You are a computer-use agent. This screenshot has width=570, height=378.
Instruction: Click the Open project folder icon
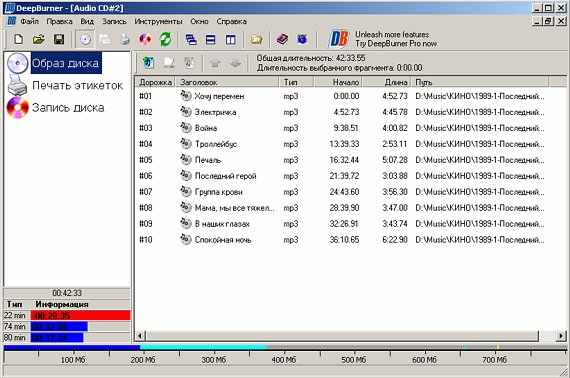point(39,39)
